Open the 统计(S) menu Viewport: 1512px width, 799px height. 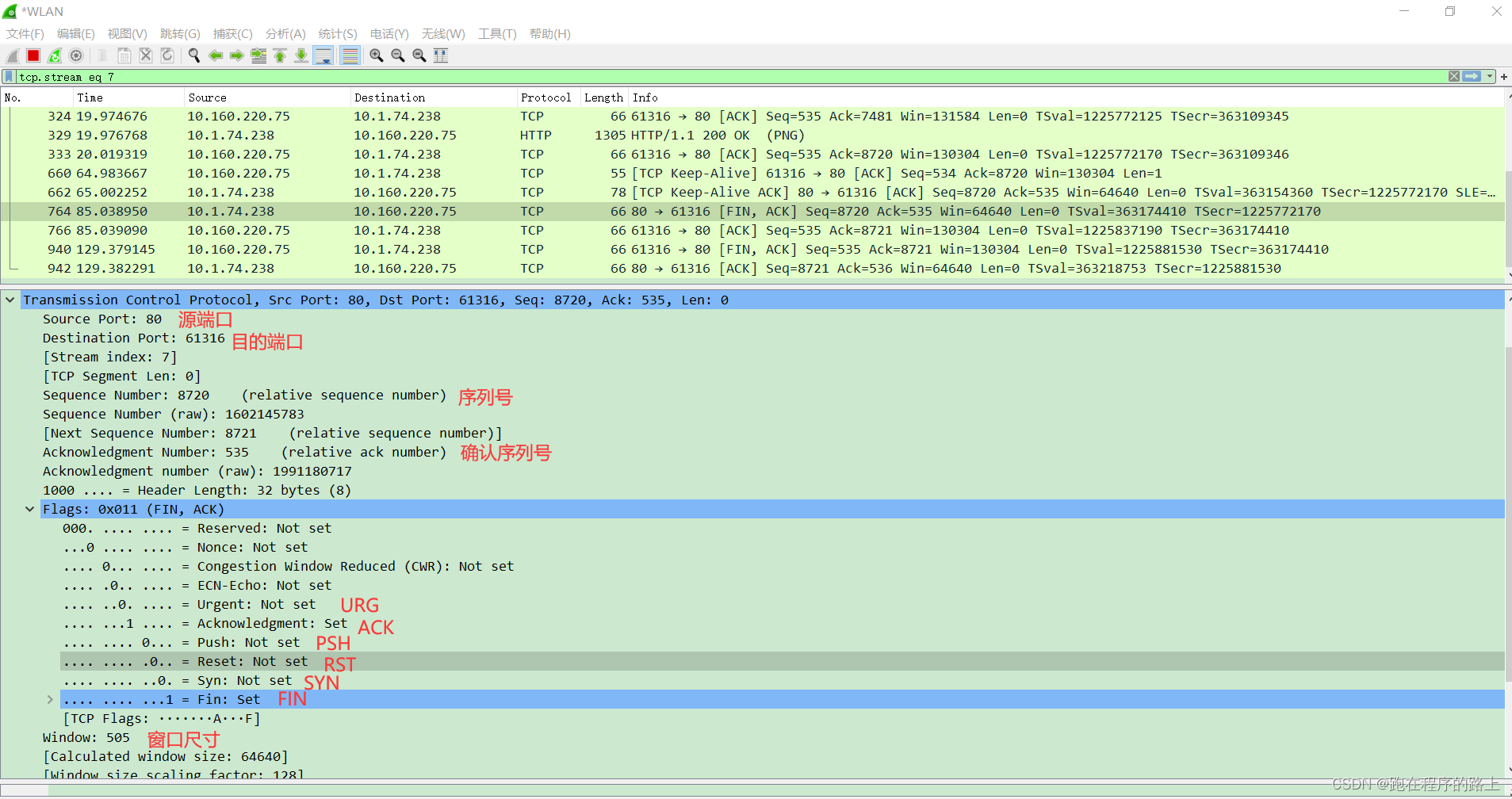(338, 34)
